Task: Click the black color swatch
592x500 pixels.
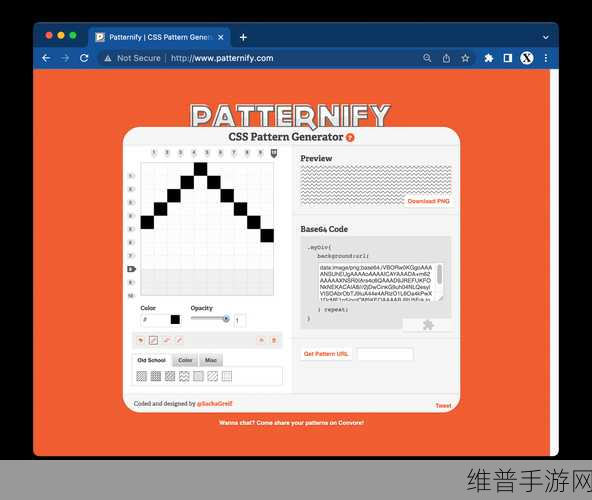Action: (x=175, y=319)
